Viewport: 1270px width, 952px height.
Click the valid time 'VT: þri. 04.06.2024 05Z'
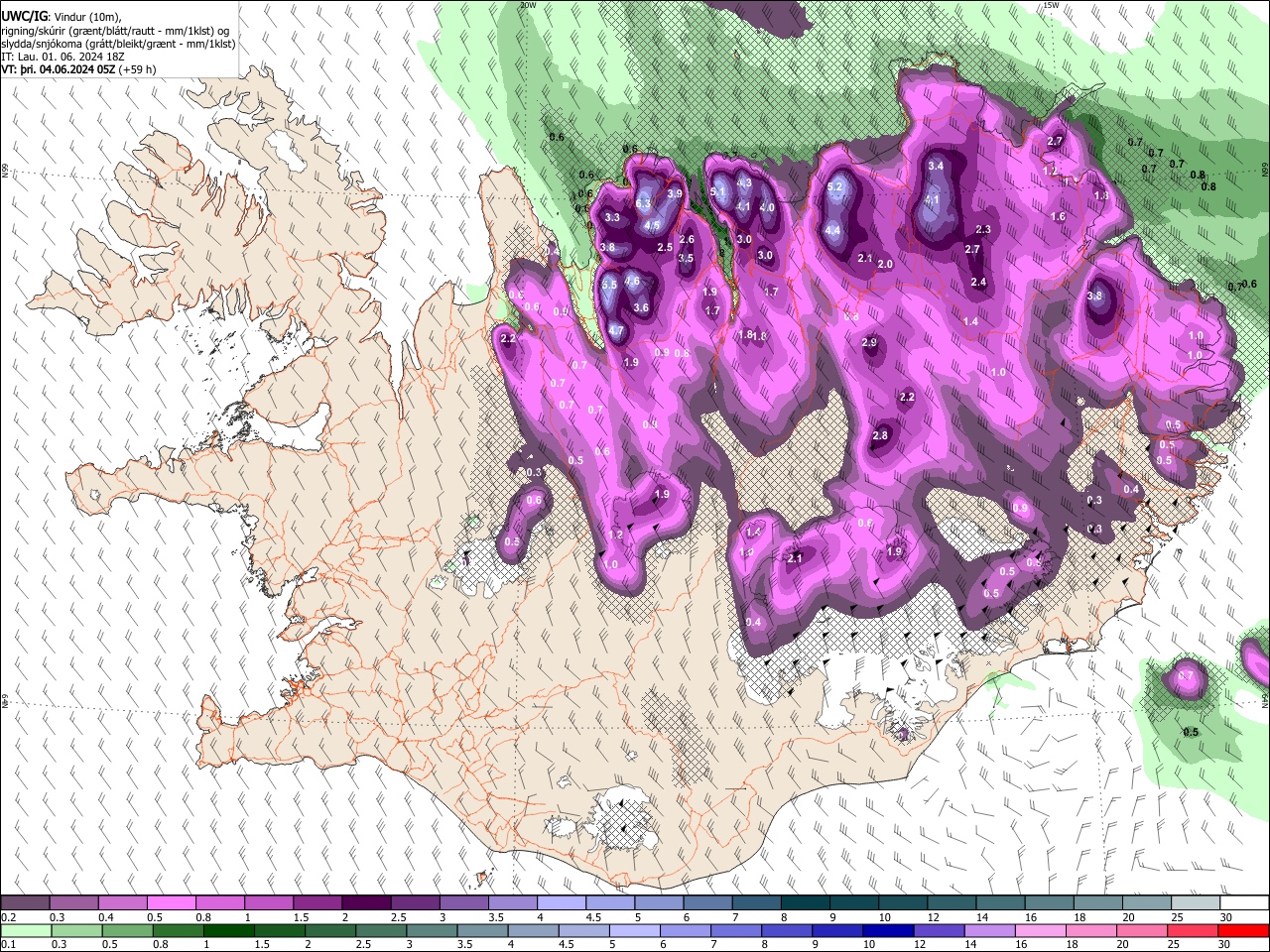point(60,69)
